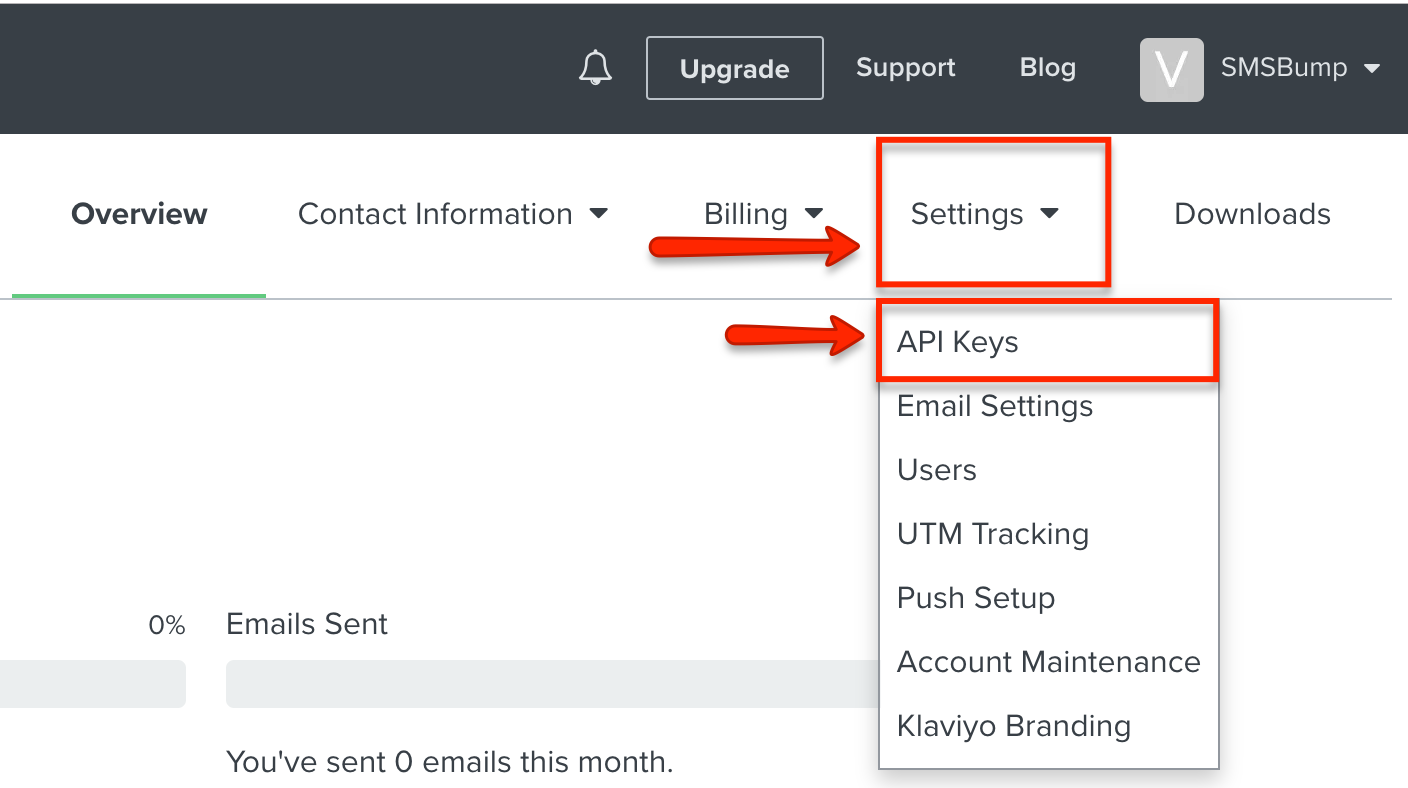Open Klaviyo Branding menu entry
The image size is (1408, 788).
coord(1048,726)
